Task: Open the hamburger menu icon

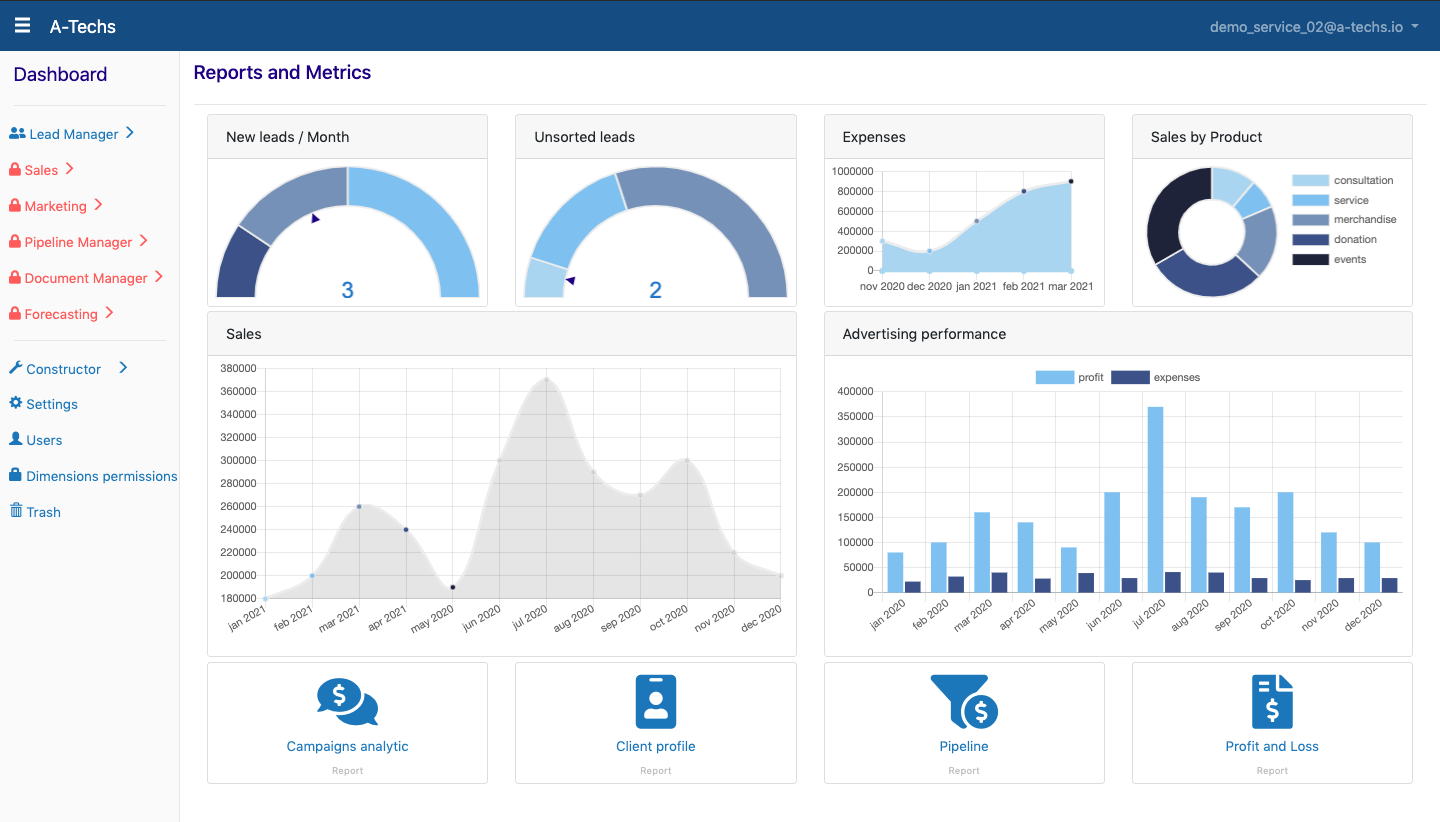Action: tap(22, 26)
